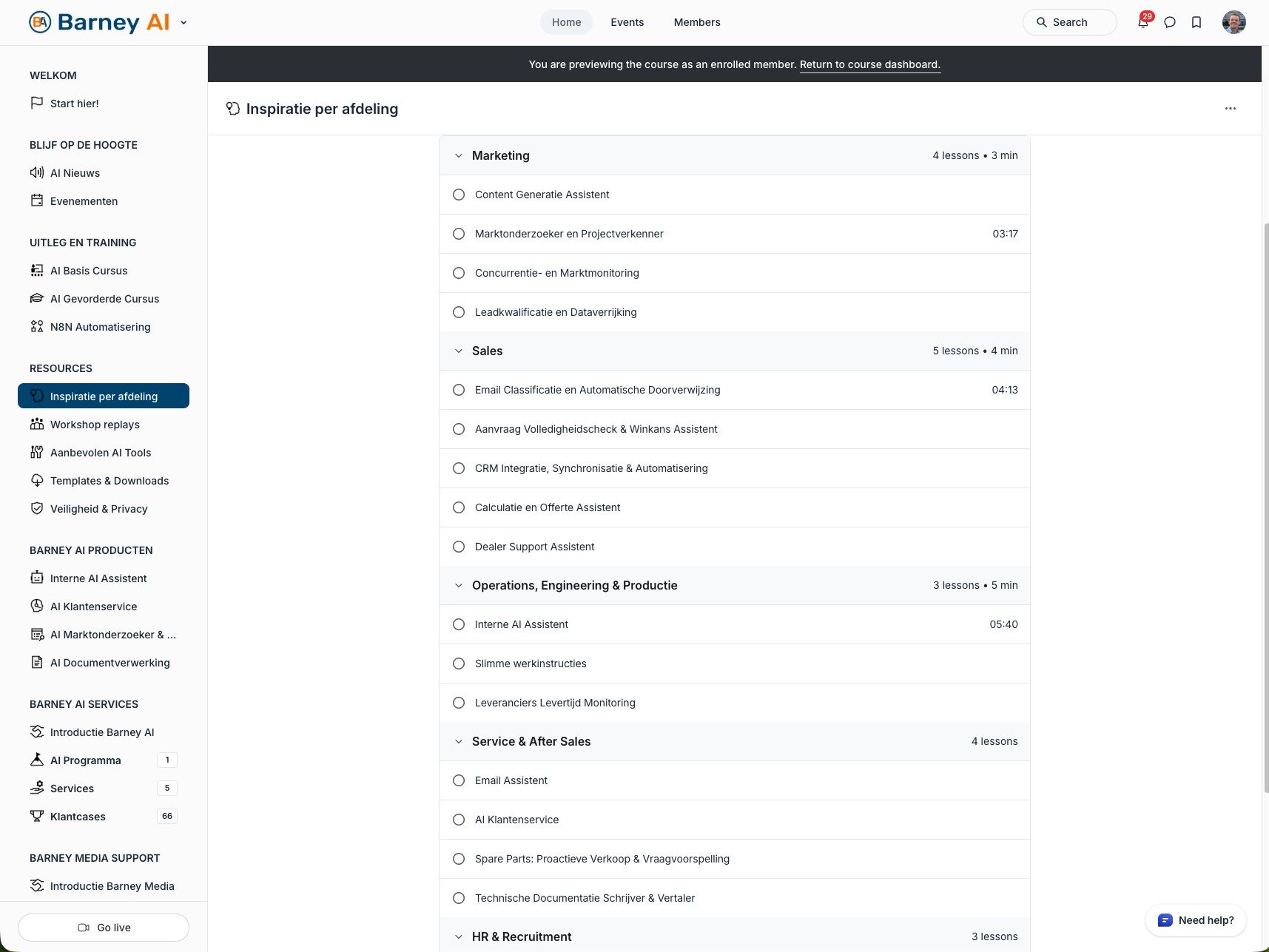Open Klantcases trophy item
The height and width of the screenshot is (952, 1269).
tap(78, 817)
